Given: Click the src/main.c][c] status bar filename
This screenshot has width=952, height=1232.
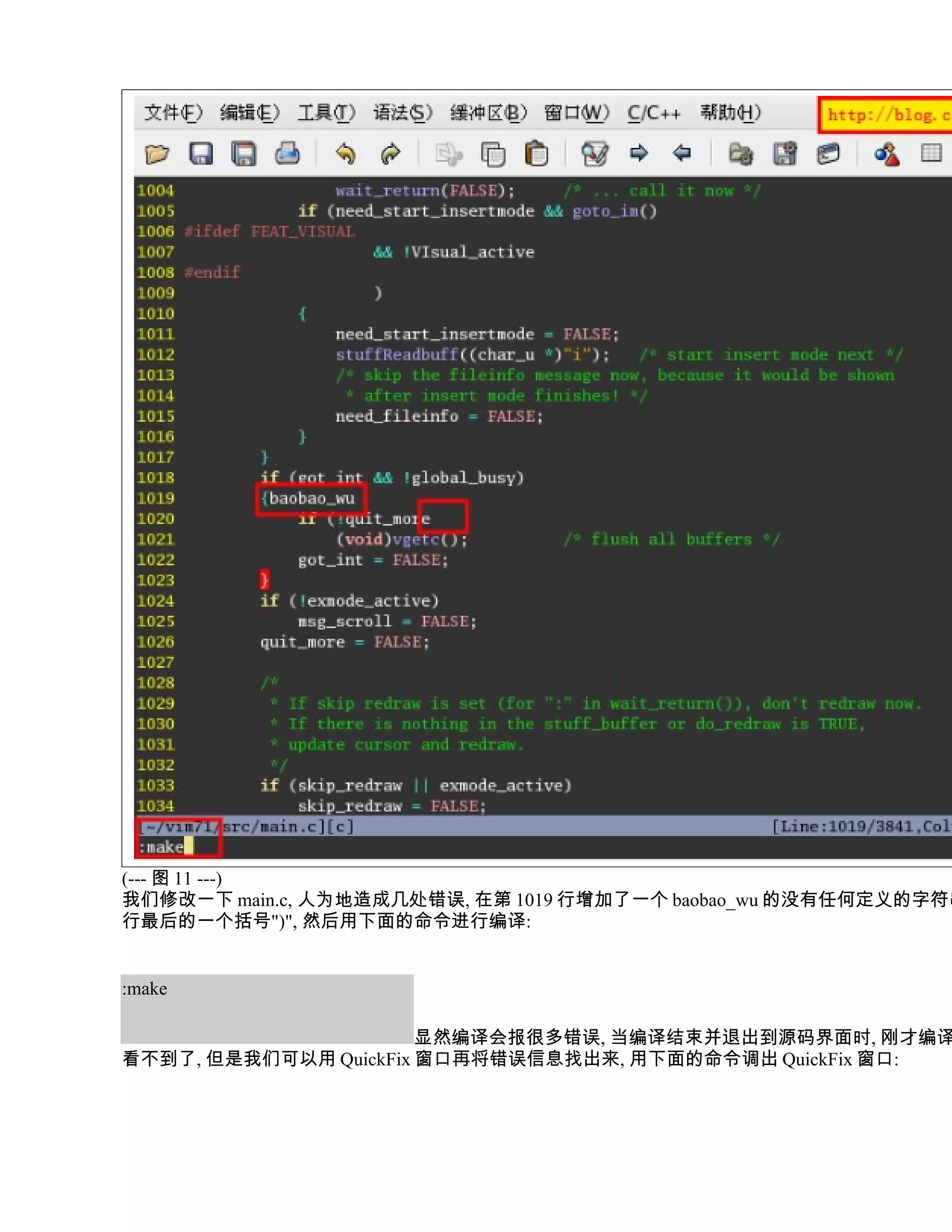Looking at the screenshot, I should (x=288, y=827).
